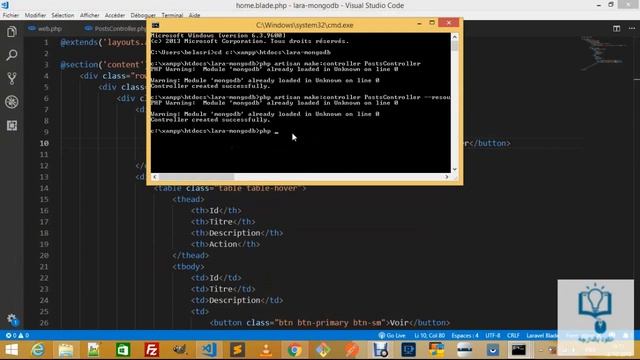640x360 pixels.
Task: Click the Id header text on line 16
Action: pos(214,211)
